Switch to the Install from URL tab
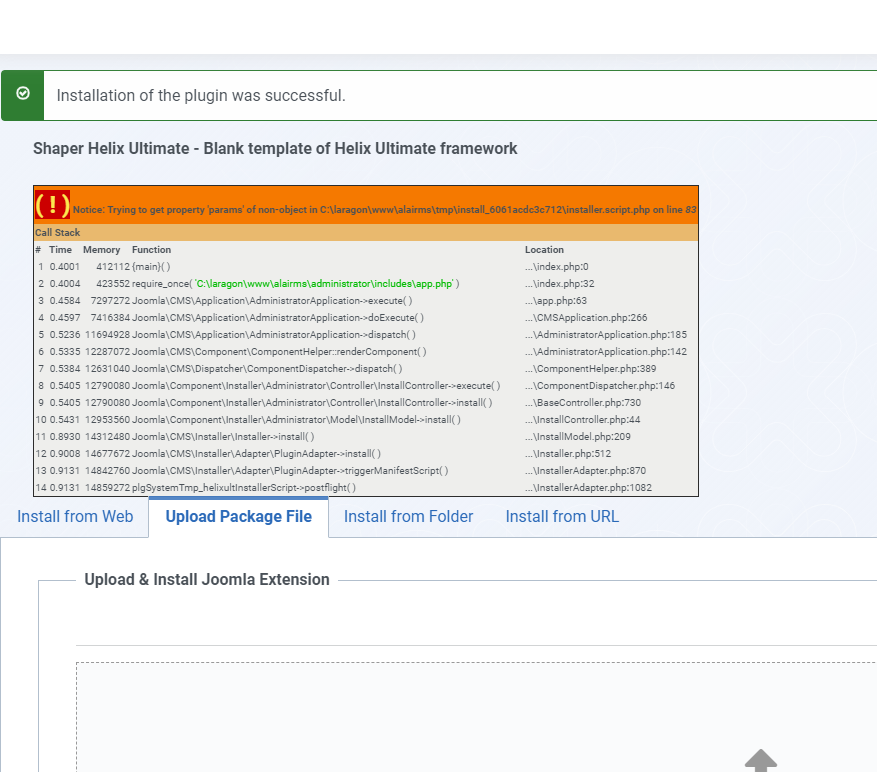877x772 pixels. point(562,516)
